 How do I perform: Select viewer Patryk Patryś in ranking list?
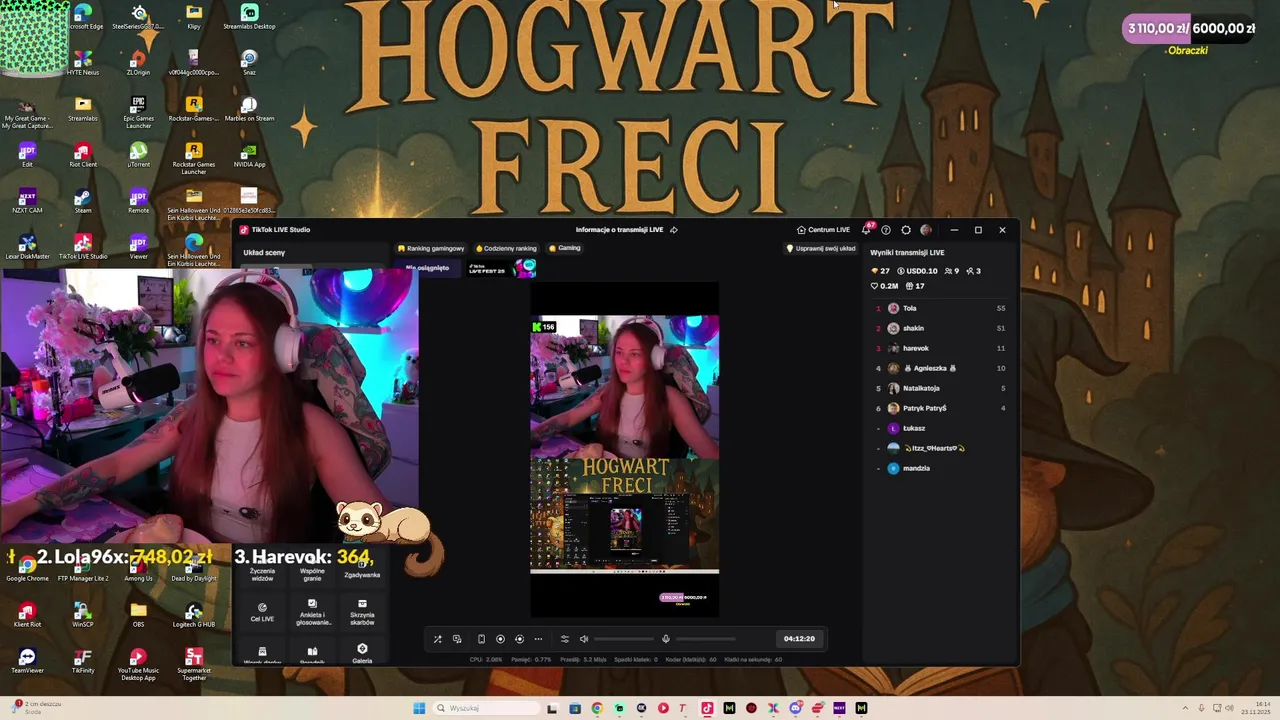tap(940, 408)
